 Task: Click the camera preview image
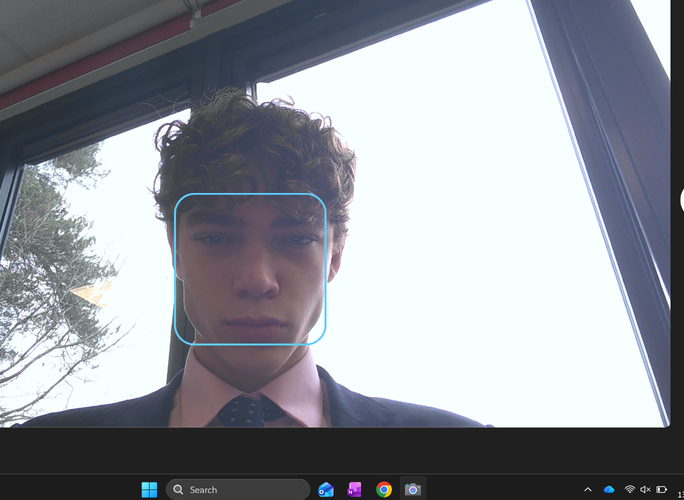pos(335,213)
